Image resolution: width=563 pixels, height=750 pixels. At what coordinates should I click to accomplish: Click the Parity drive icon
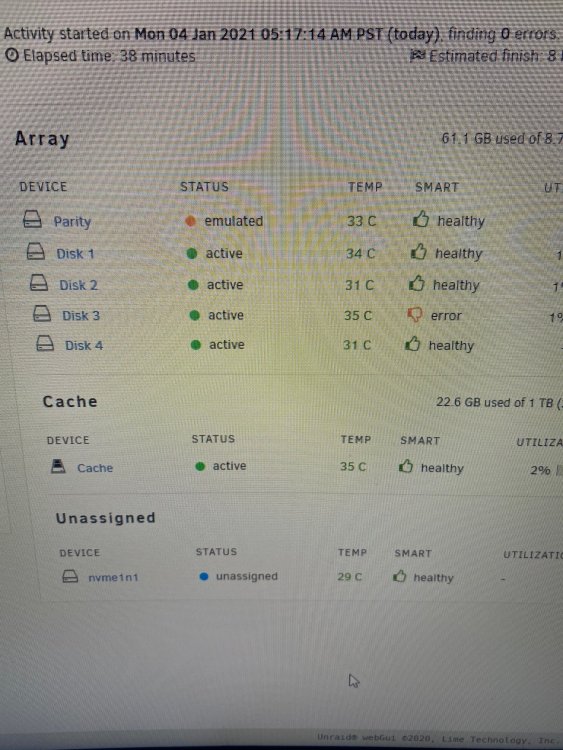pos(32,219)
